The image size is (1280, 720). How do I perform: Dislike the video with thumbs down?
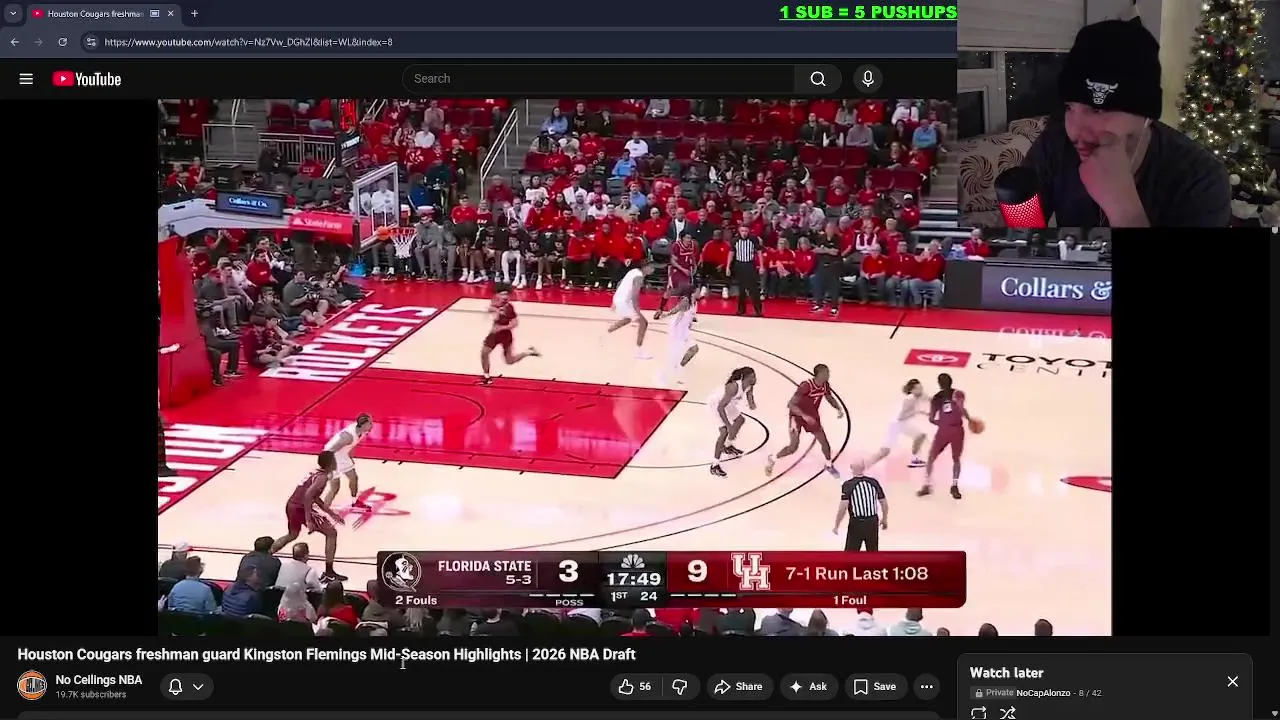pyautogui.click(x=680, y=686)
